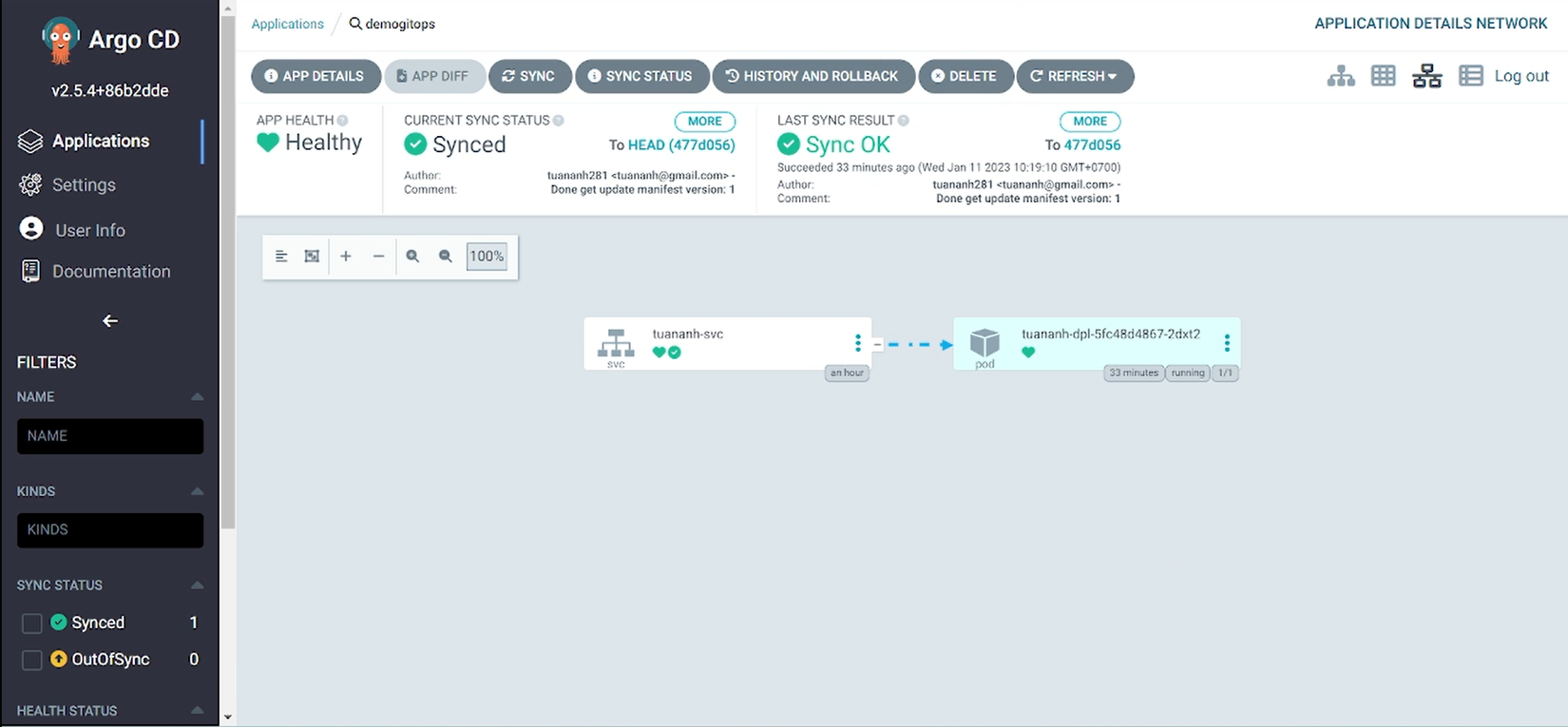Click the LAST SYNC RESULT help icon
The image size is (1568, 727).
[x=904, y=121]
